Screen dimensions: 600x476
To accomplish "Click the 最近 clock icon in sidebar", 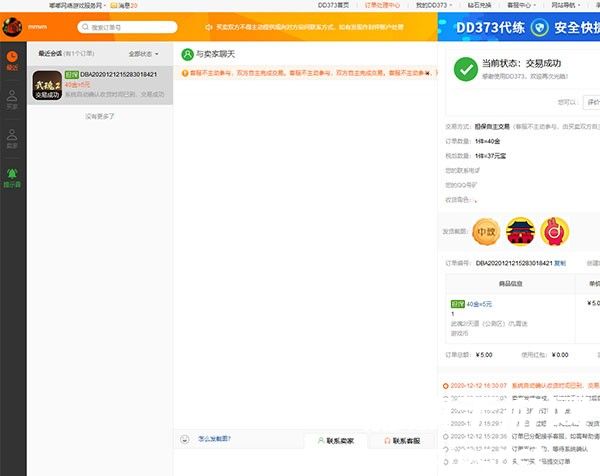I will click(x=12, y=59).
